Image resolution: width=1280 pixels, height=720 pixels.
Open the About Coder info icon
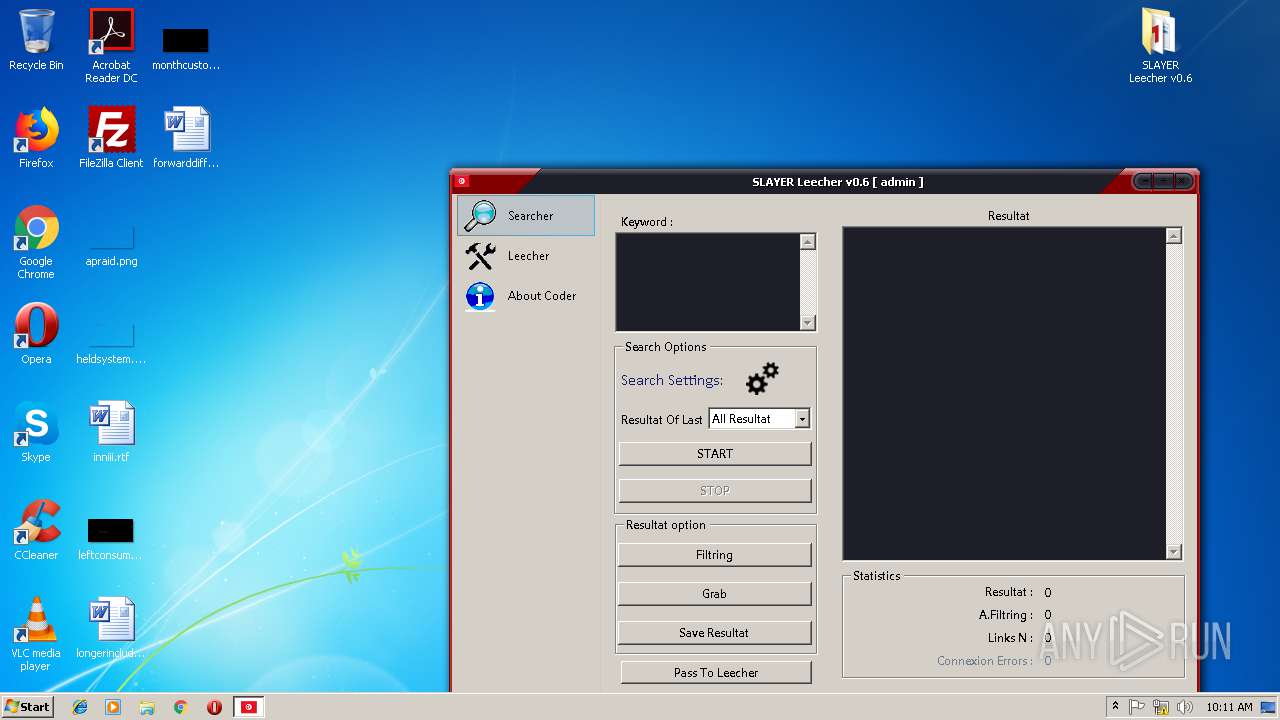(x=481, y=296)
